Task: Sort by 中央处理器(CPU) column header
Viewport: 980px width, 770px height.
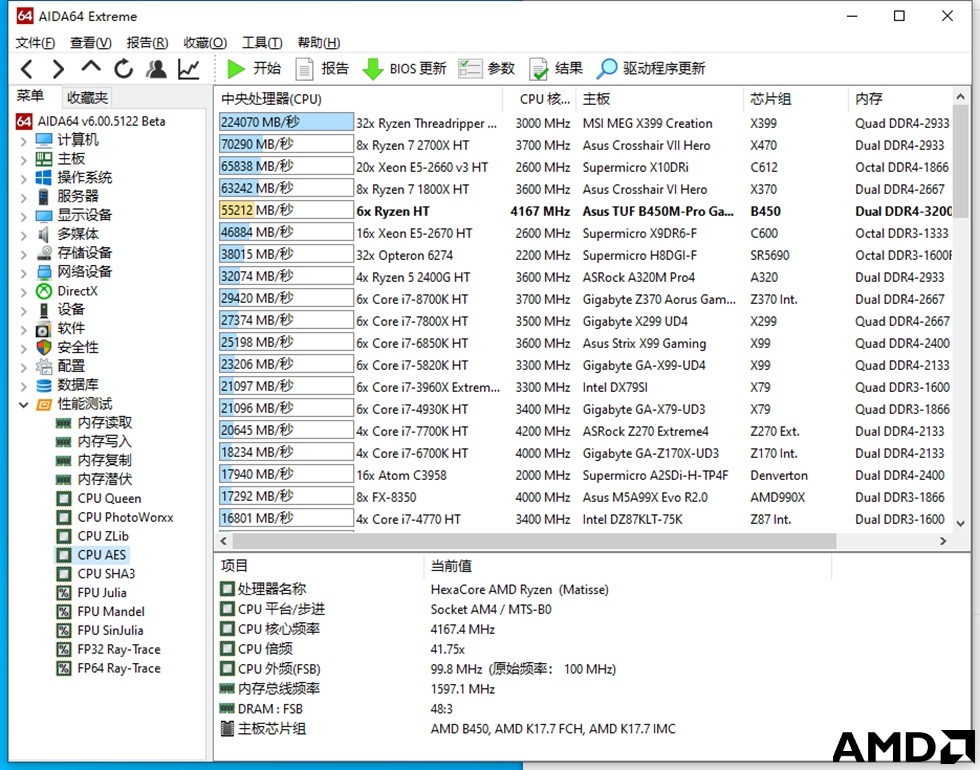Action: pos(359,99)
